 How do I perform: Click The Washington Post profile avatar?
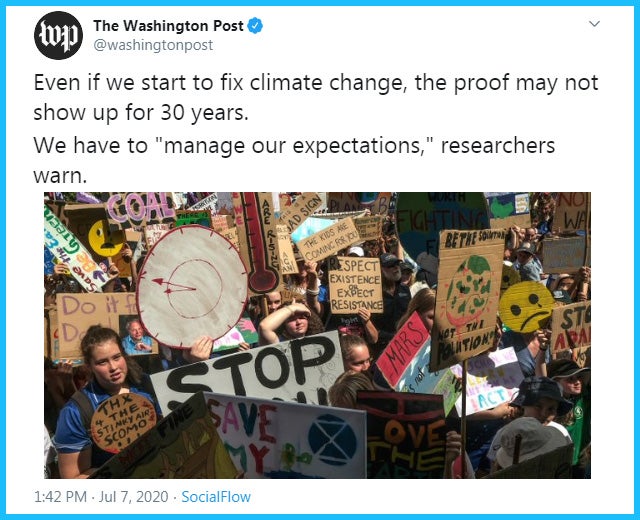pos(58,35)
